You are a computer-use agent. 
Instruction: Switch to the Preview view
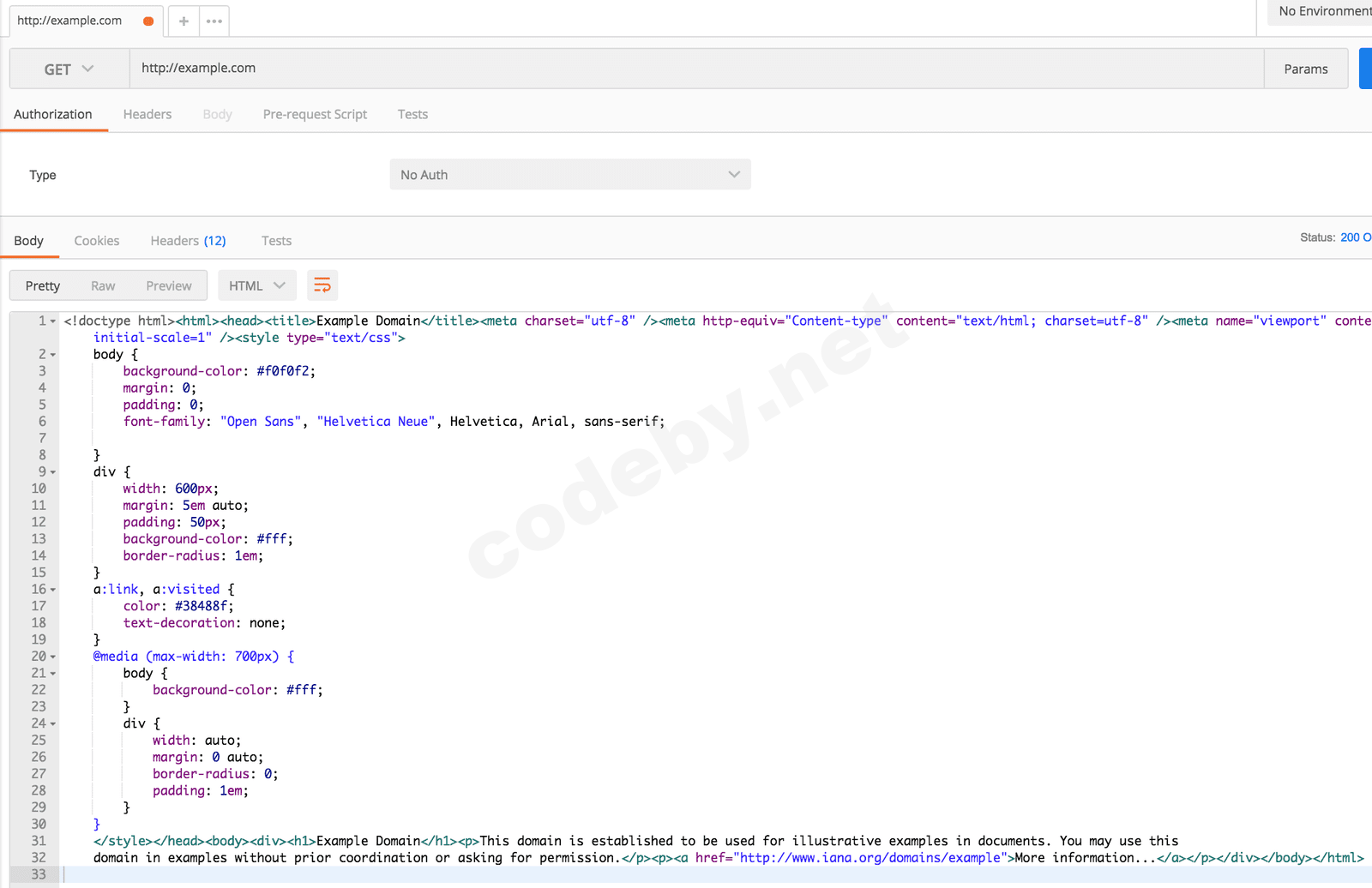[169, 285]
